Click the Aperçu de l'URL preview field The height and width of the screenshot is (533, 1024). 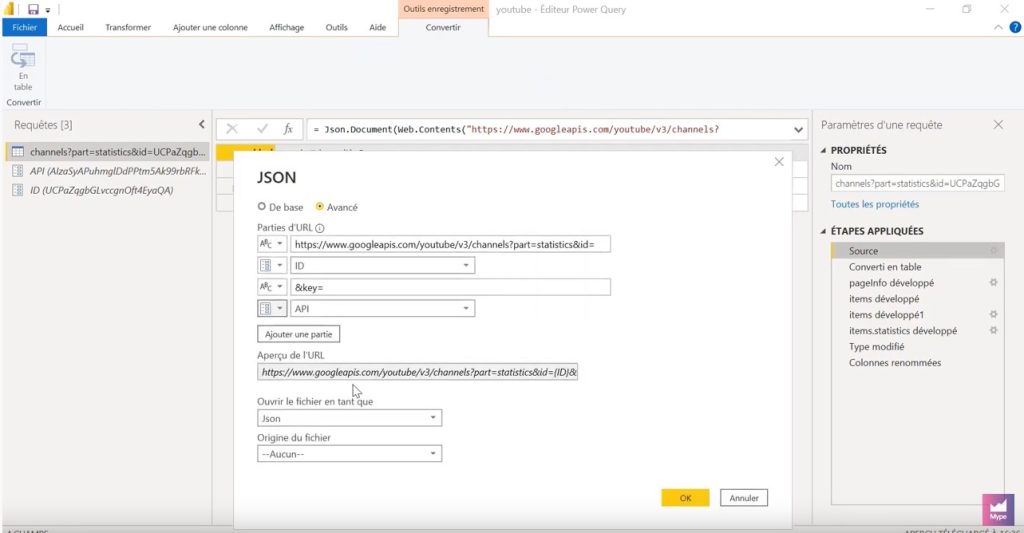417,372
